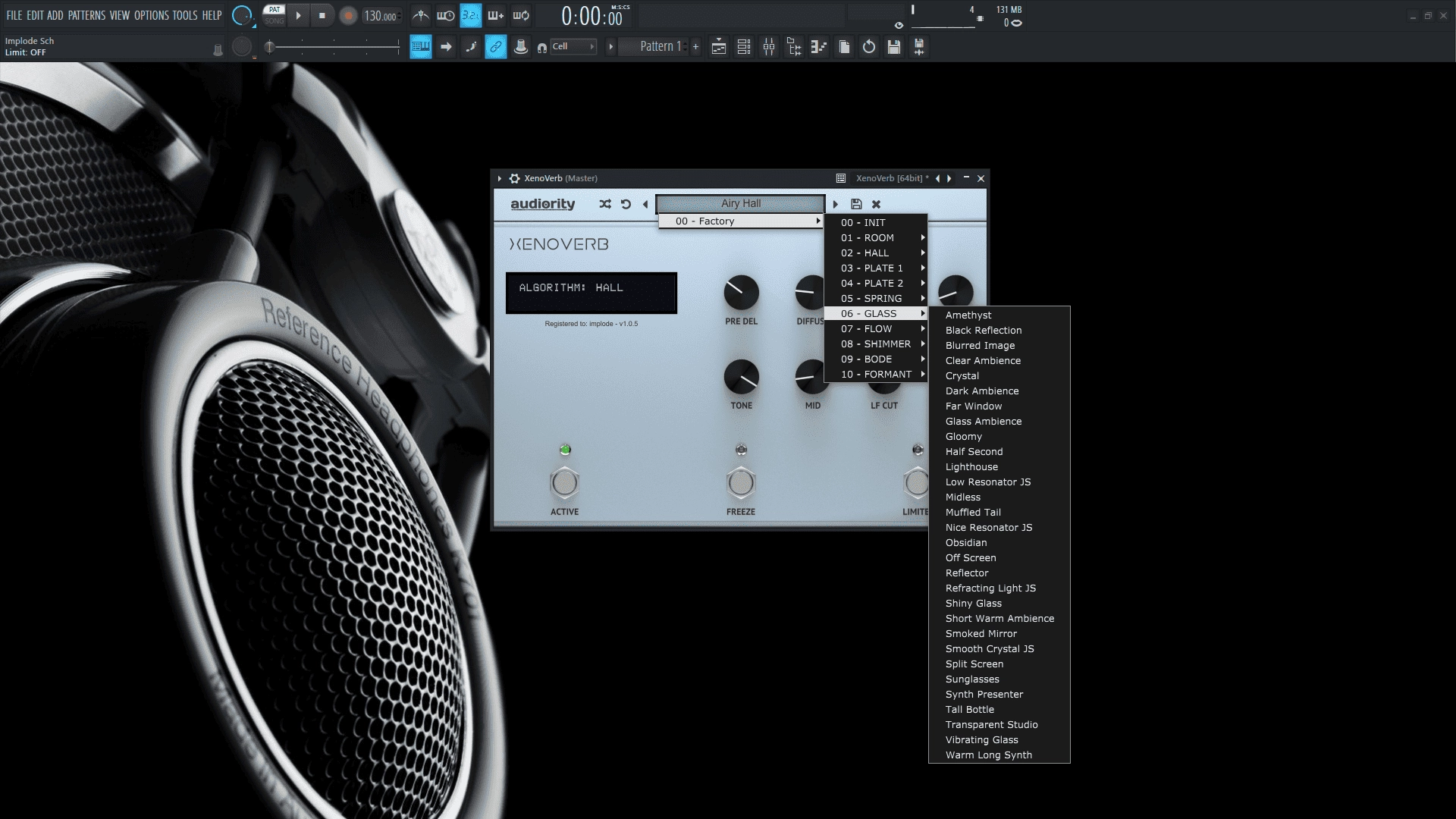Open the Playlist view icon
Image resolution: width=1456 pixels, height=819 pixels.
(719, 47)
